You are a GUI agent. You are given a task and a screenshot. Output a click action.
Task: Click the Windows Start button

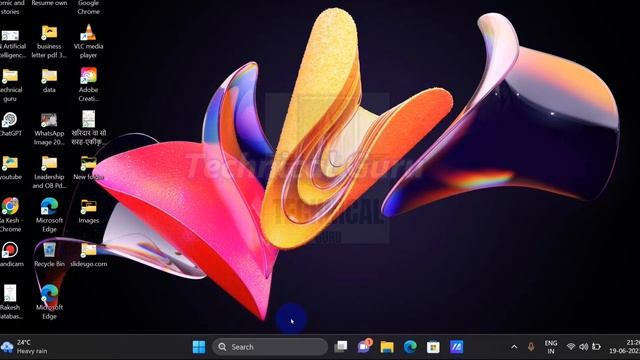pos(199,347)
